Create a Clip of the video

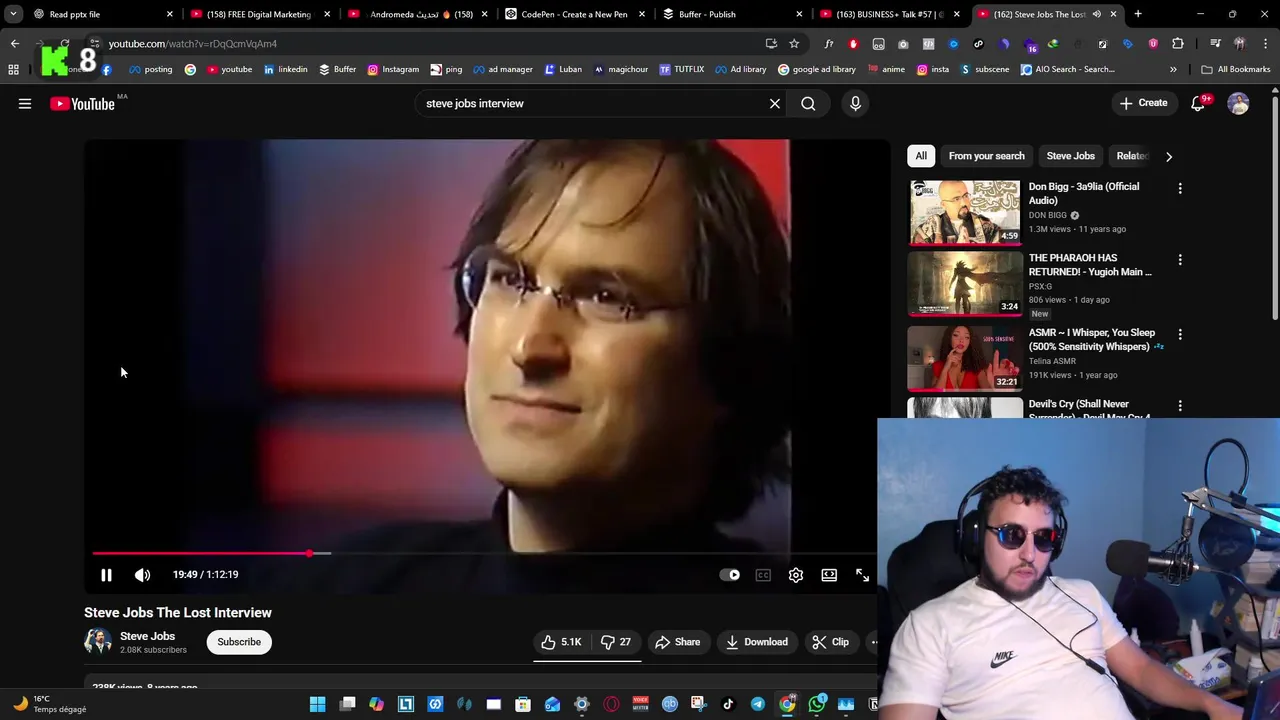tap(830, 642)
